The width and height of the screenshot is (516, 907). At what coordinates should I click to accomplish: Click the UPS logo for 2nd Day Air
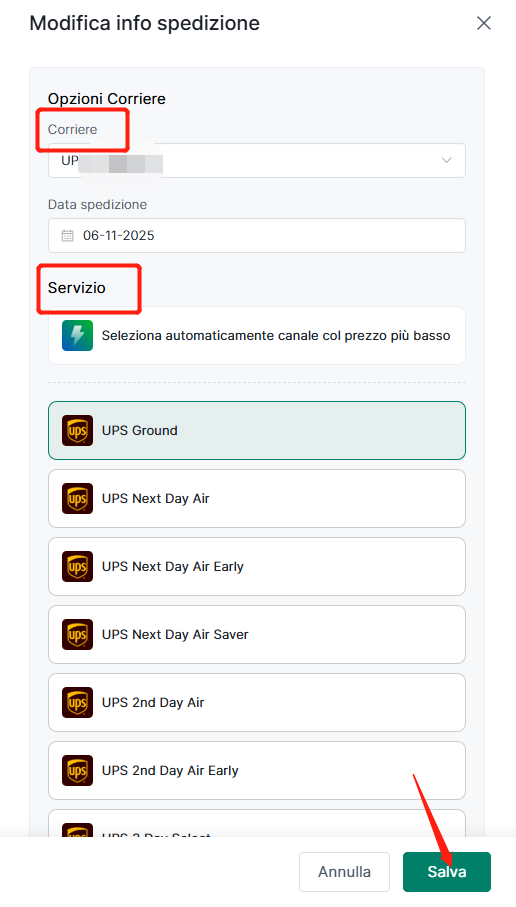(x=78, y=702)
